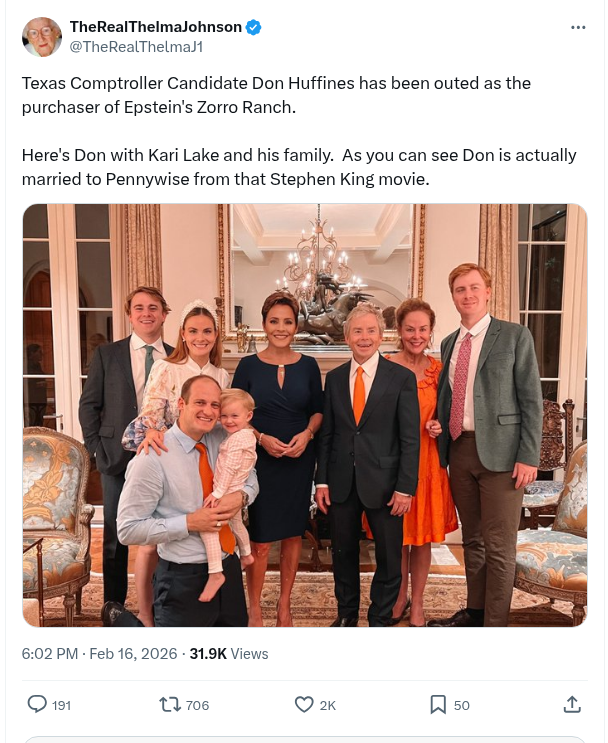Click the 50 bookmarks count
This screenshot has width=608, height=743.
coord(462,706)
